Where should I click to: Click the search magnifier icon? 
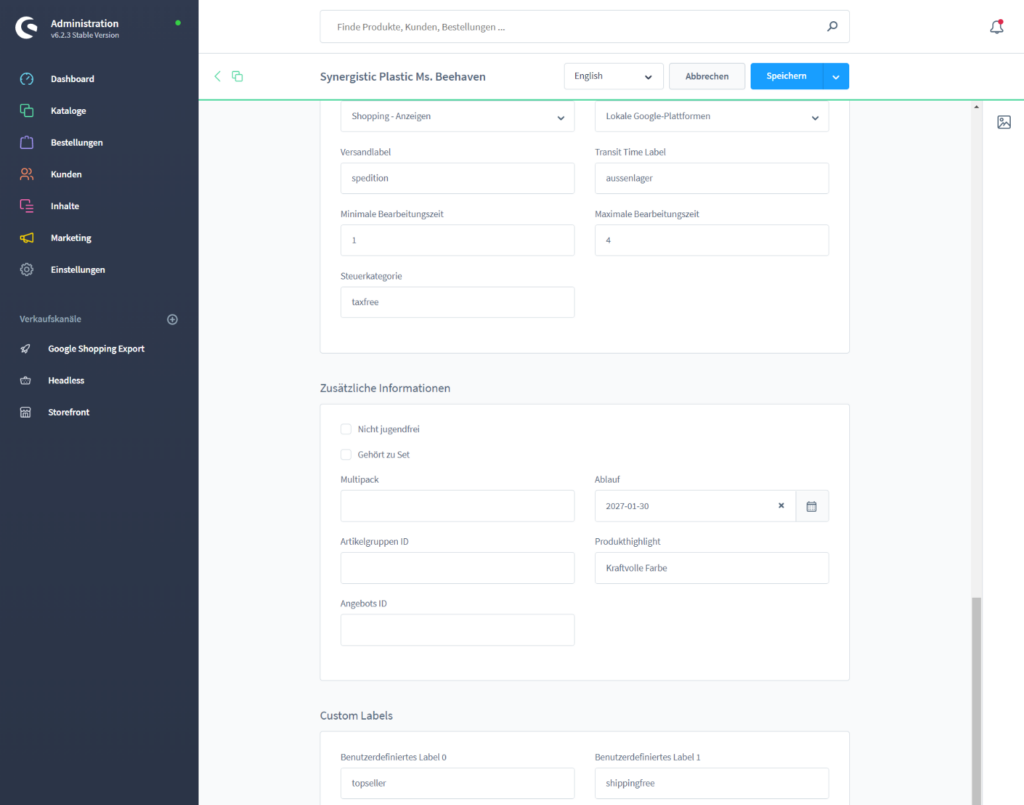pyautogui.click(x=832, y=27)
